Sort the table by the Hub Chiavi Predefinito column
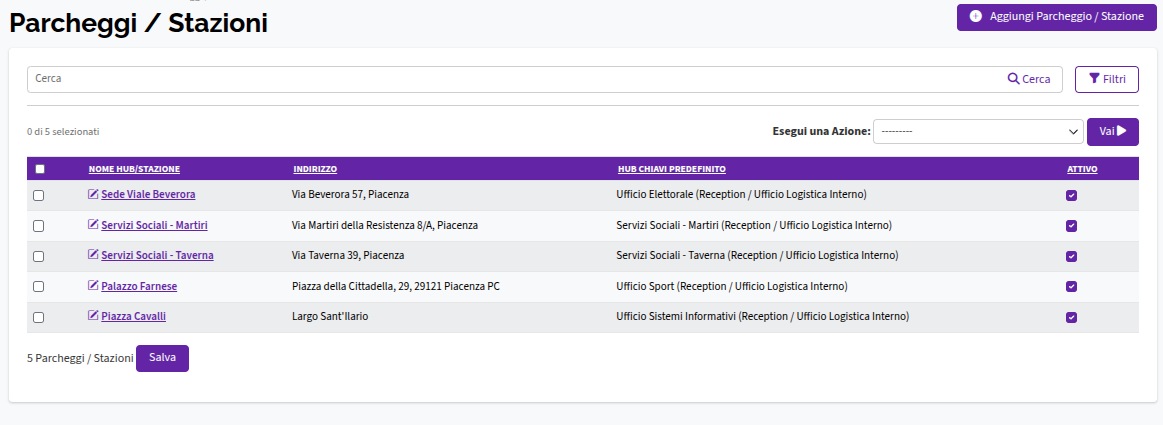 (x=672, y=169)
